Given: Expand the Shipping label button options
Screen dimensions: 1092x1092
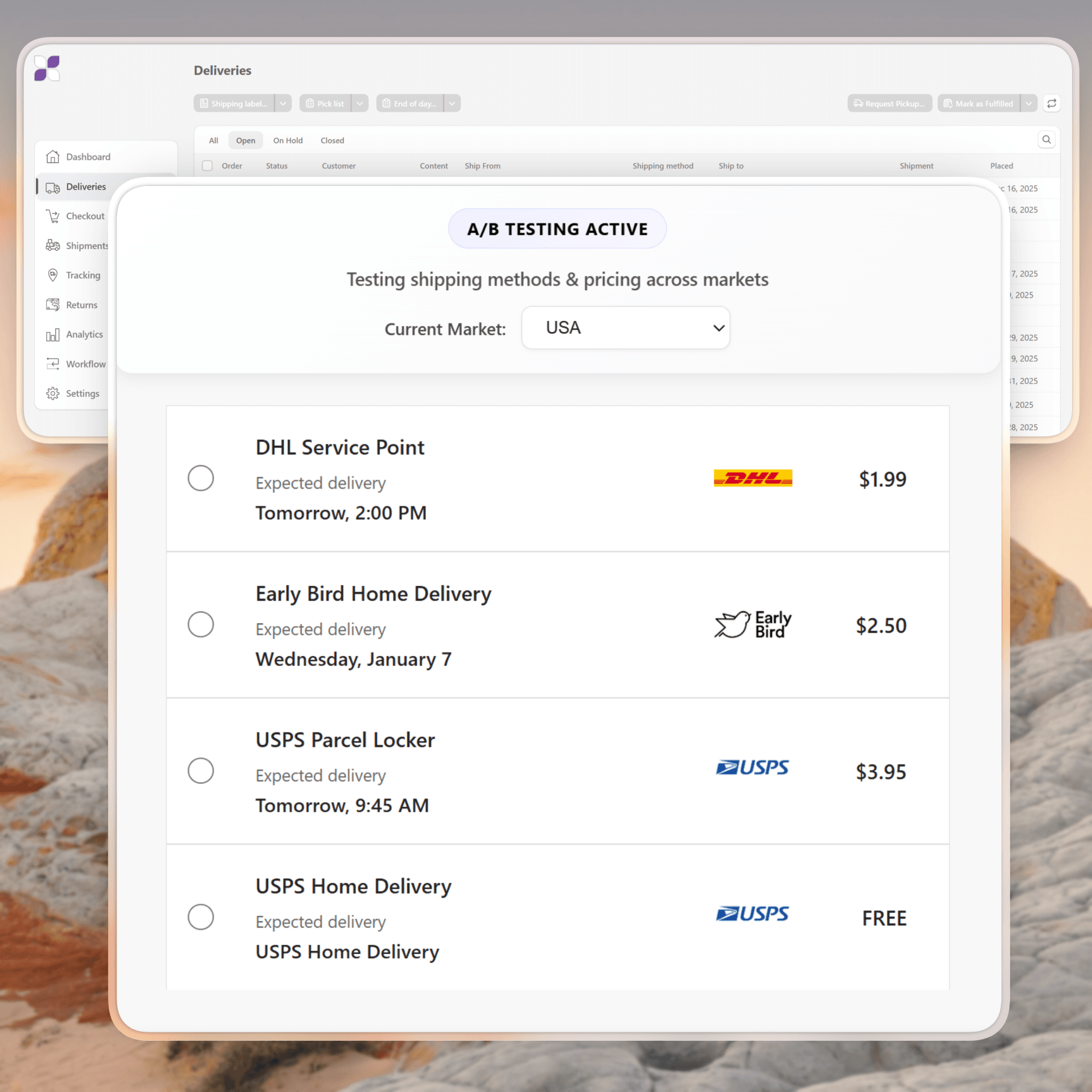Looking at the screenshot, I should [x=283, y=103].
